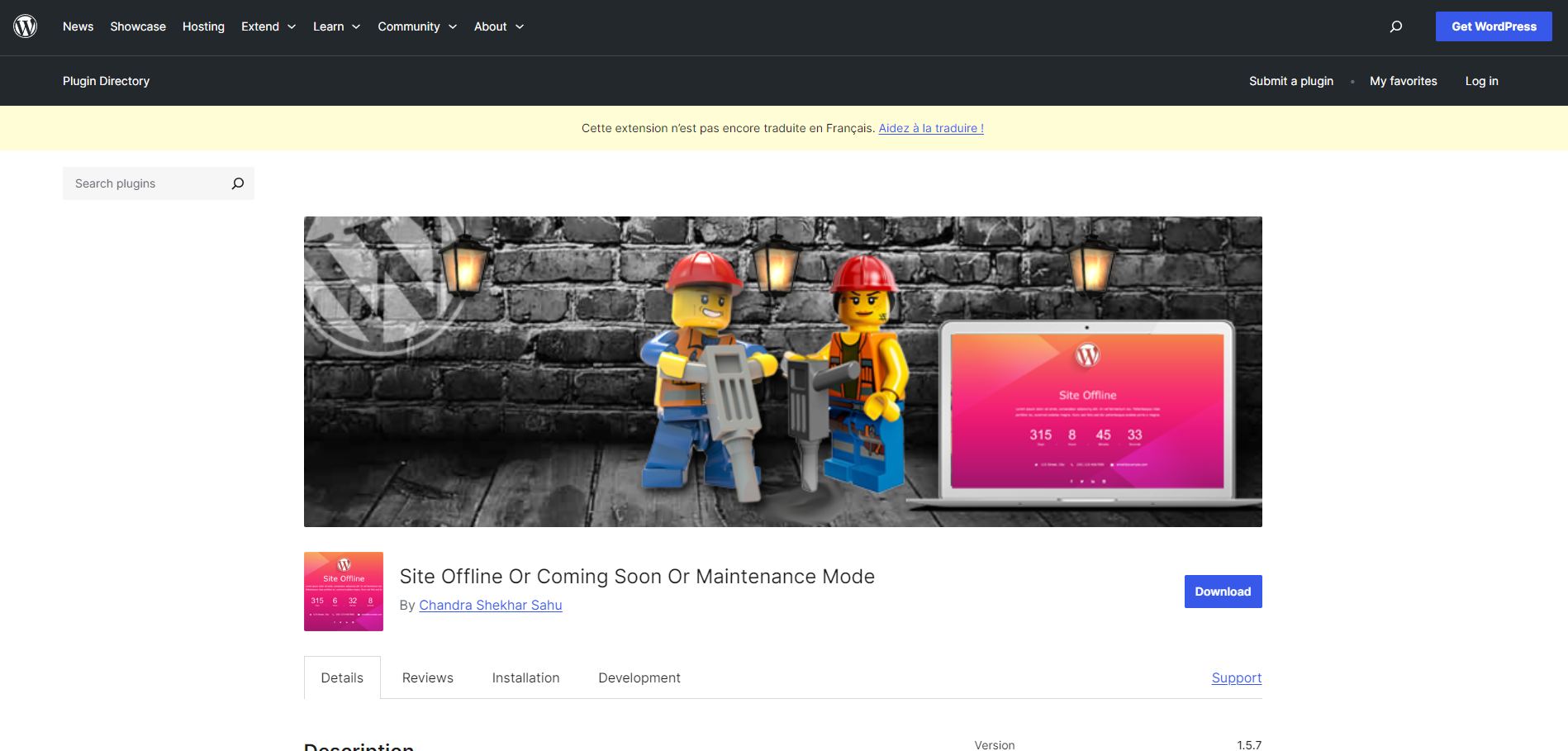Click the WordPress logo icon

tap(26, 26)
